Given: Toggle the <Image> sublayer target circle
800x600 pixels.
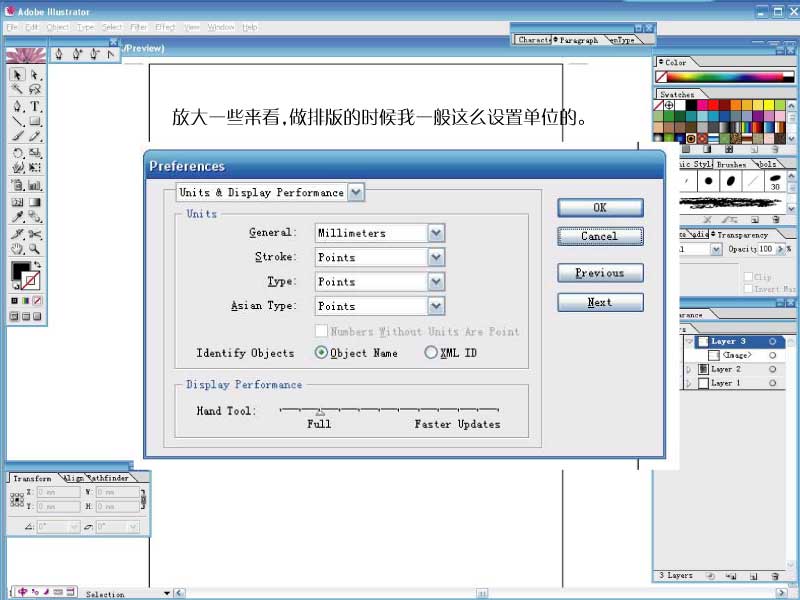Looking at the screenshot, I should click(772, 355).
